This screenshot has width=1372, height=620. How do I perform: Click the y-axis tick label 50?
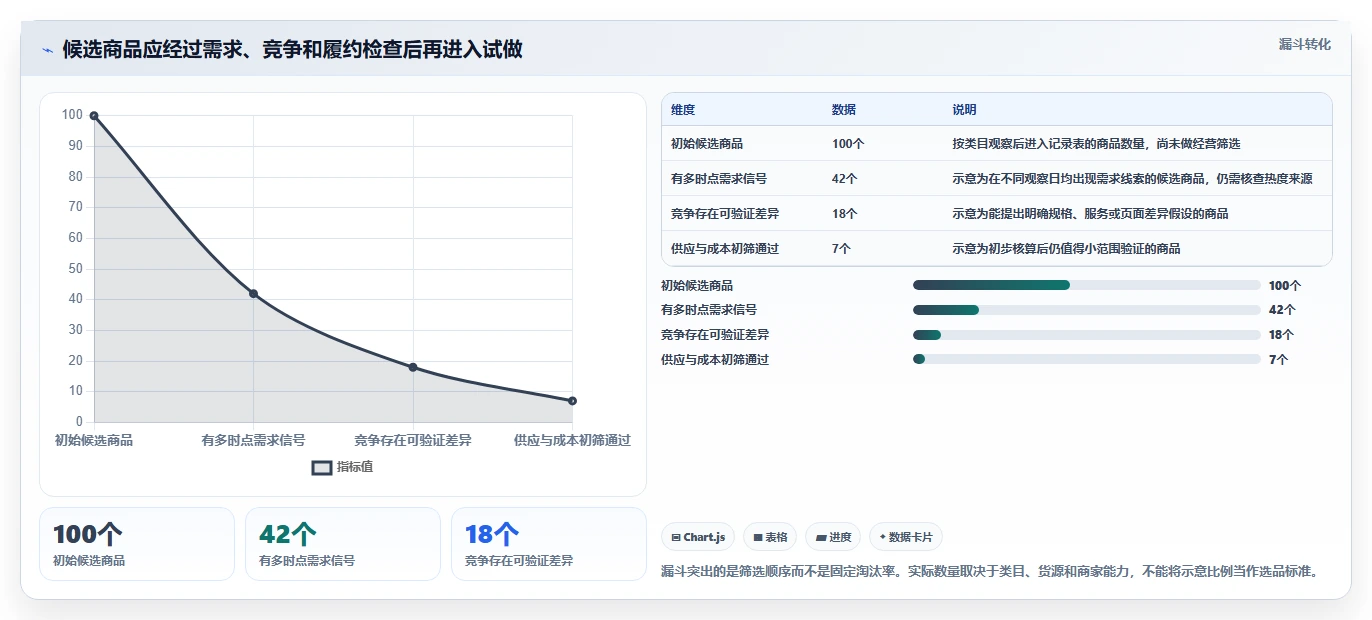[x=75, y=269]
